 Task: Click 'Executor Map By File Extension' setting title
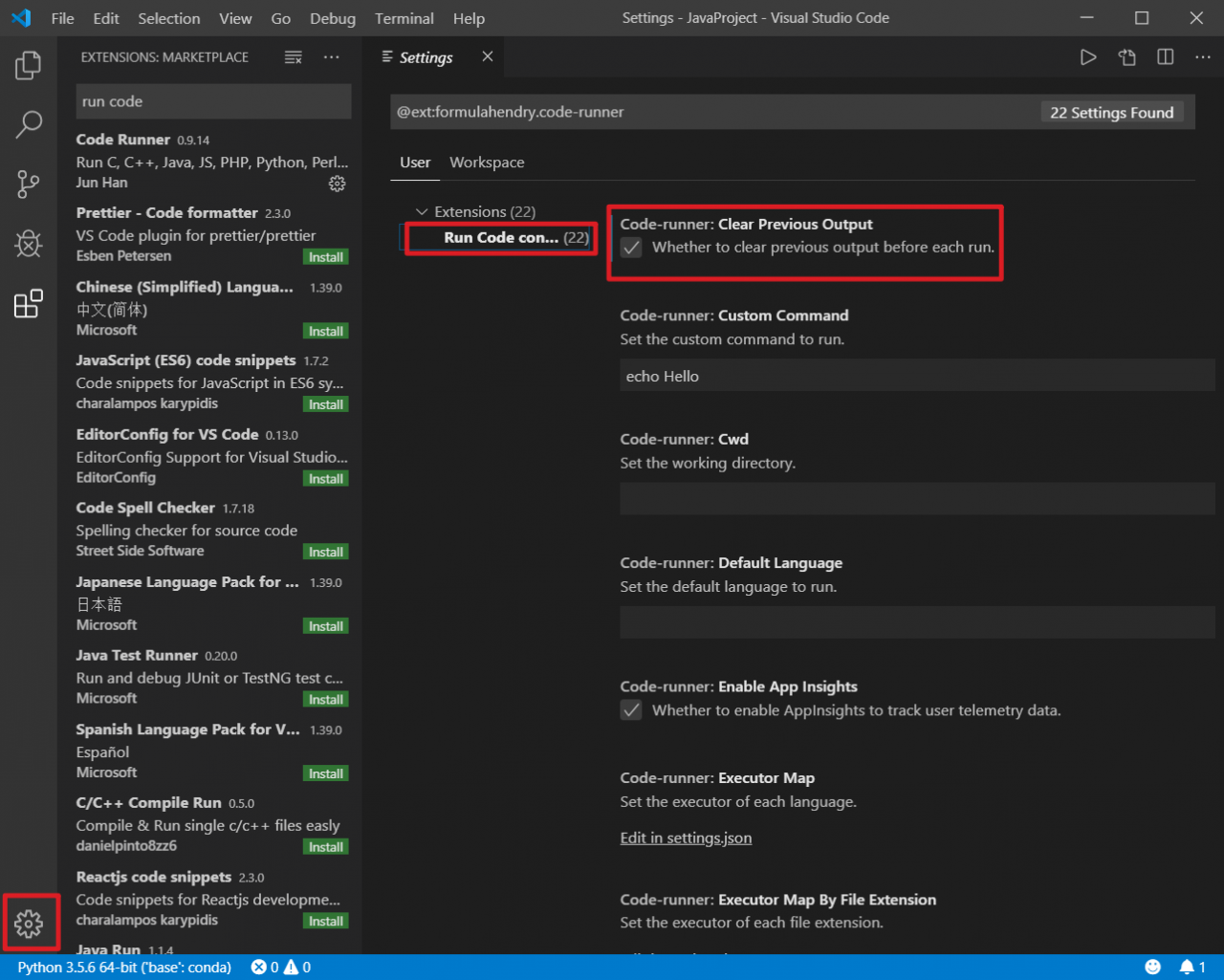coord(778,900)
